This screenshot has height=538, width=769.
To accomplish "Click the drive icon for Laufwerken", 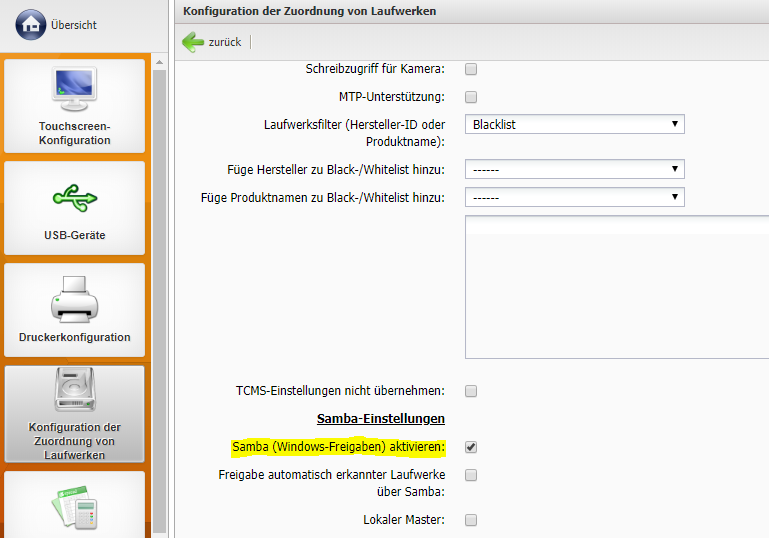I will [74, 392].
